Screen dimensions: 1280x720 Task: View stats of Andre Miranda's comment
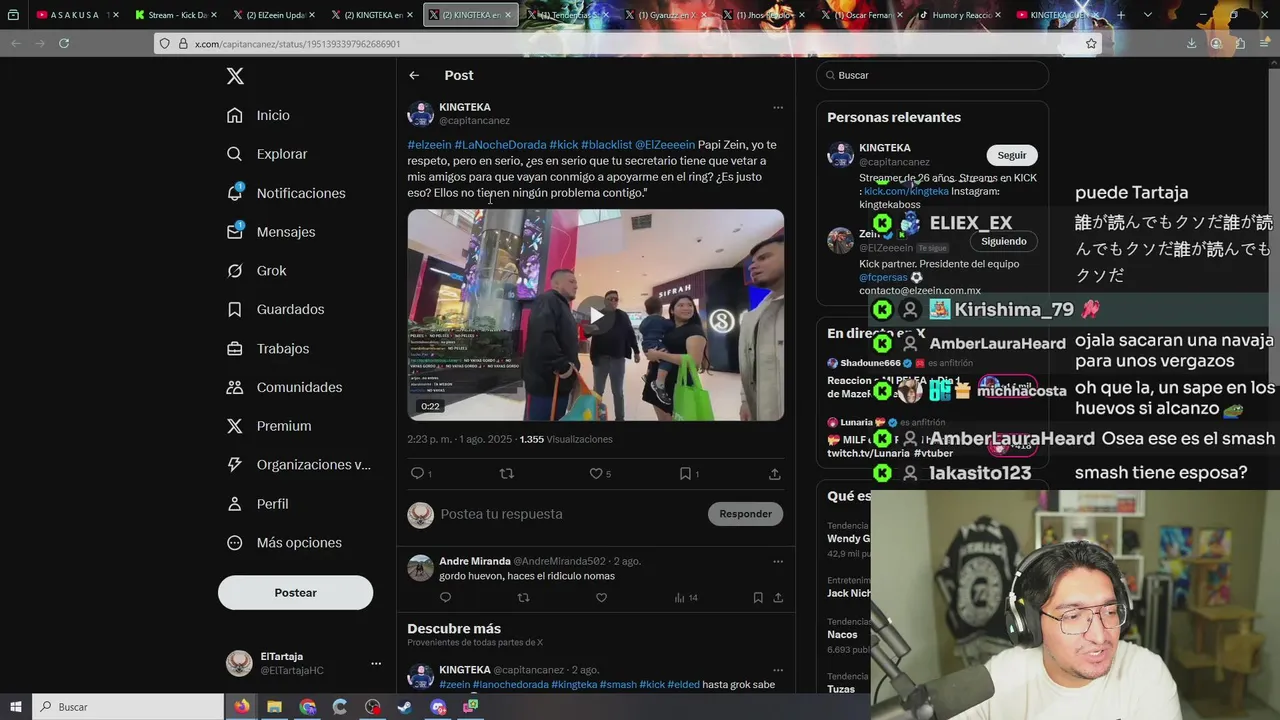point(685,598)
